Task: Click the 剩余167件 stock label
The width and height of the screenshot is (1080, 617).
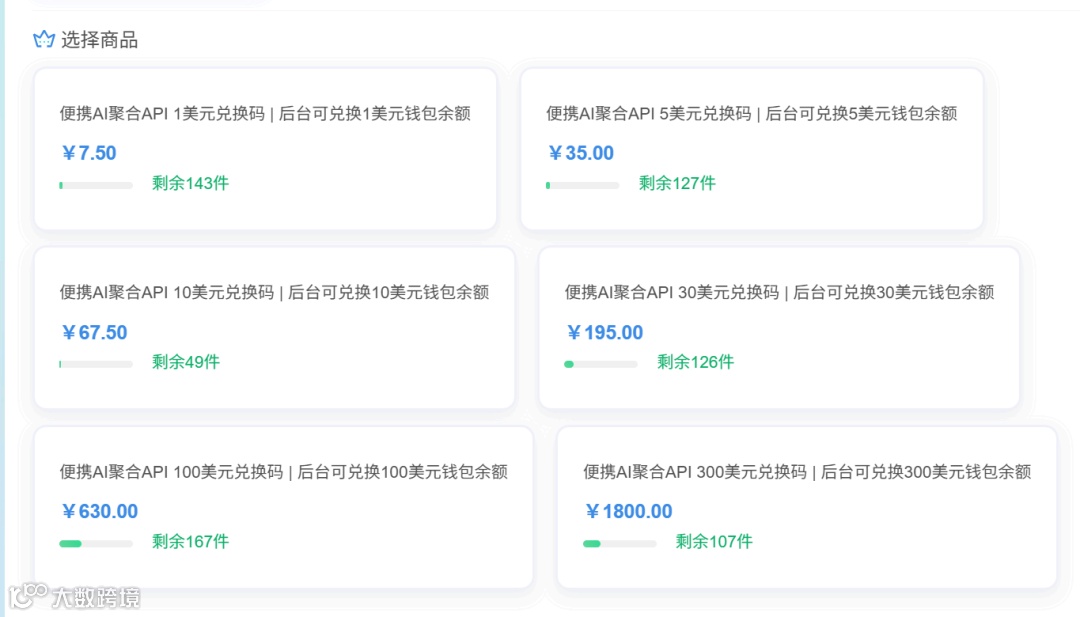Action: click(x=190, y=542)
